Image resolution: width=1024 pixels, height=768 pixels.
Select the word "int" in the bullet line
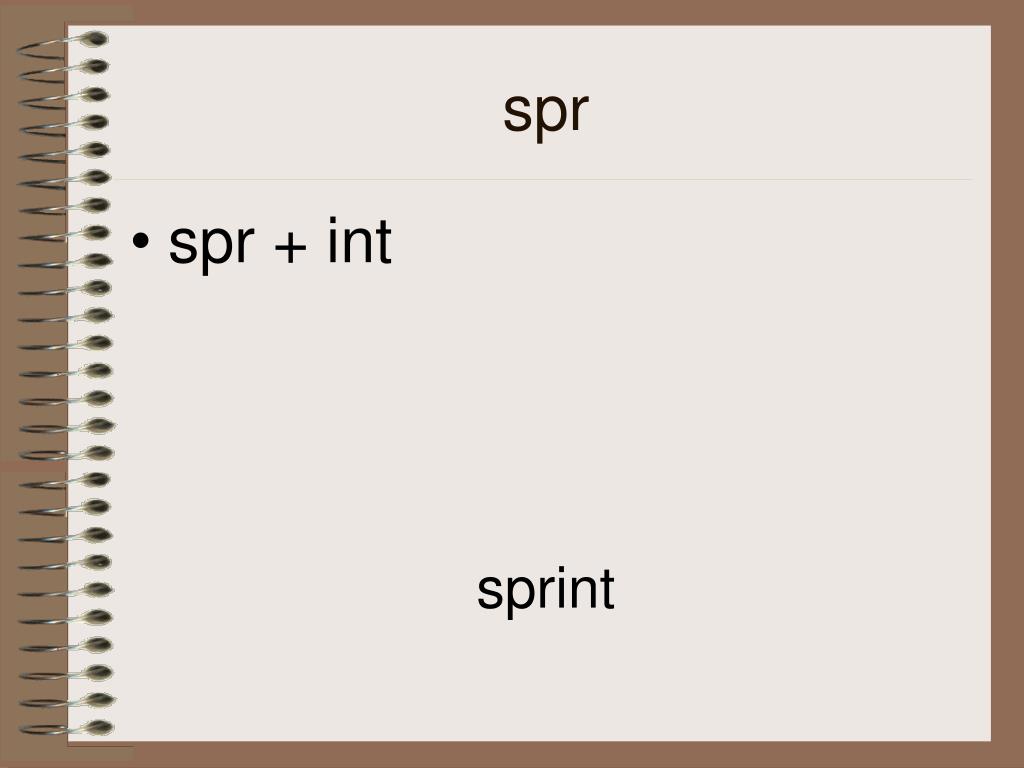pyautogui.click(x=359, y=240)
